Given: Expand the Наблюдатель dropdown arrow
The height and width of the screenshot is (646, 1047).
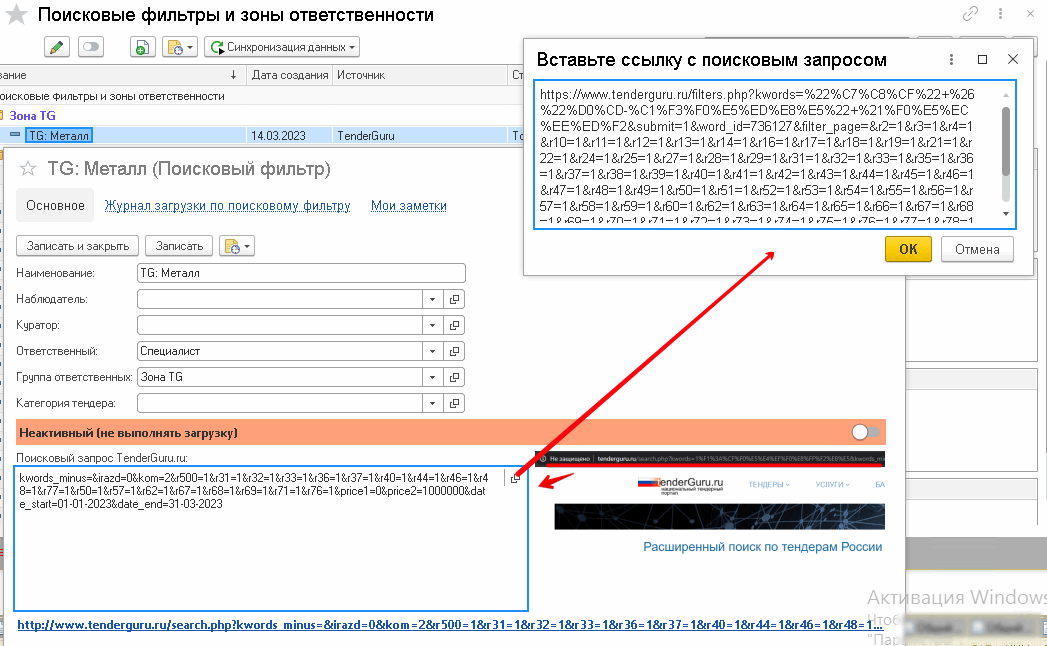Looking at the screenshot, I should (x=432, y=299).
